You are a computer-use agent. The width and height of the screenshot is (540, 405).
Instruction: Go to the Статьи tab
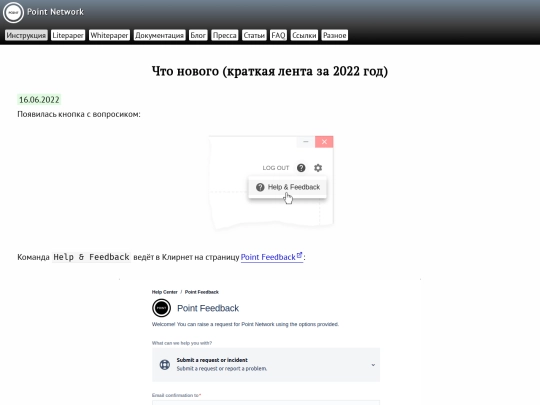(254, 35)
